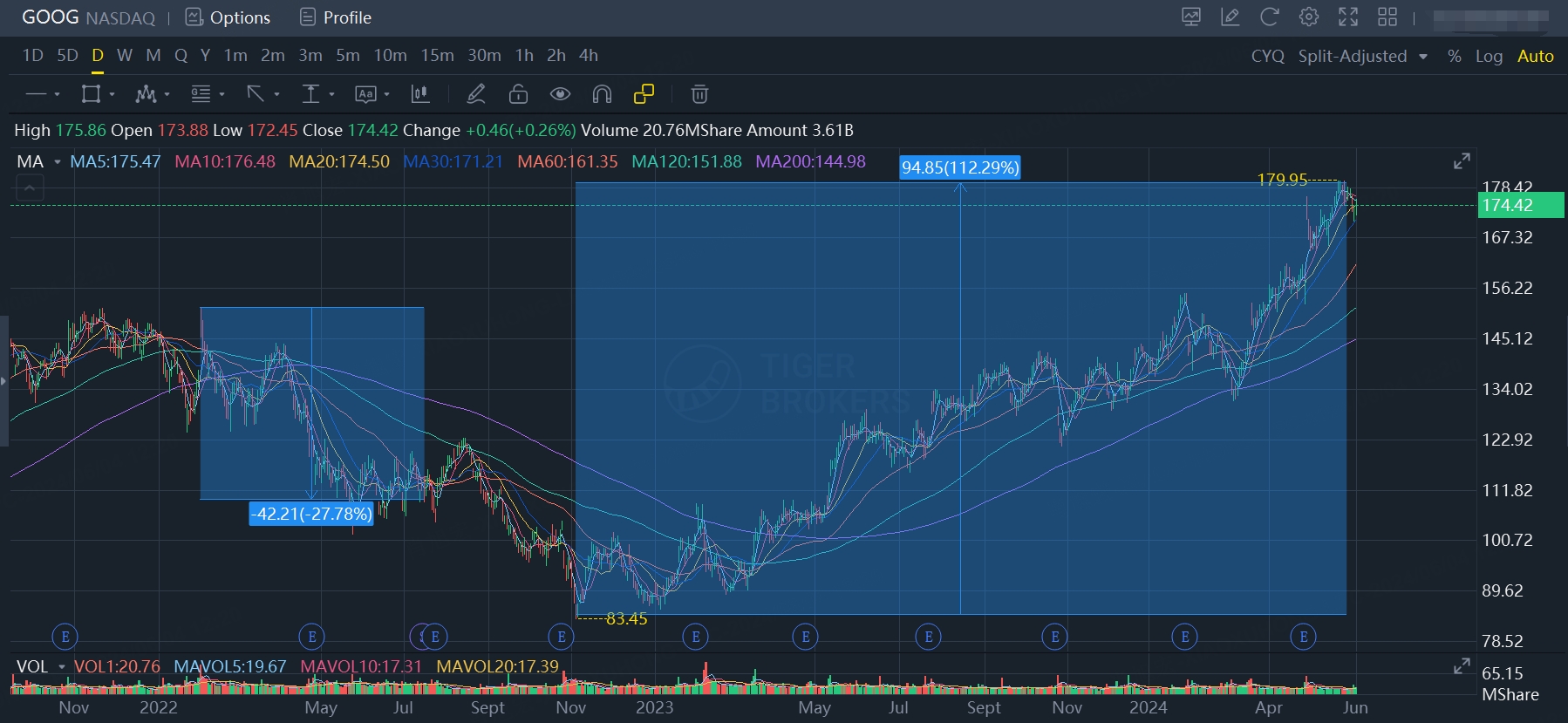Toggle Auto scale mode
1568x723 pixels.
pos(1536,56)
